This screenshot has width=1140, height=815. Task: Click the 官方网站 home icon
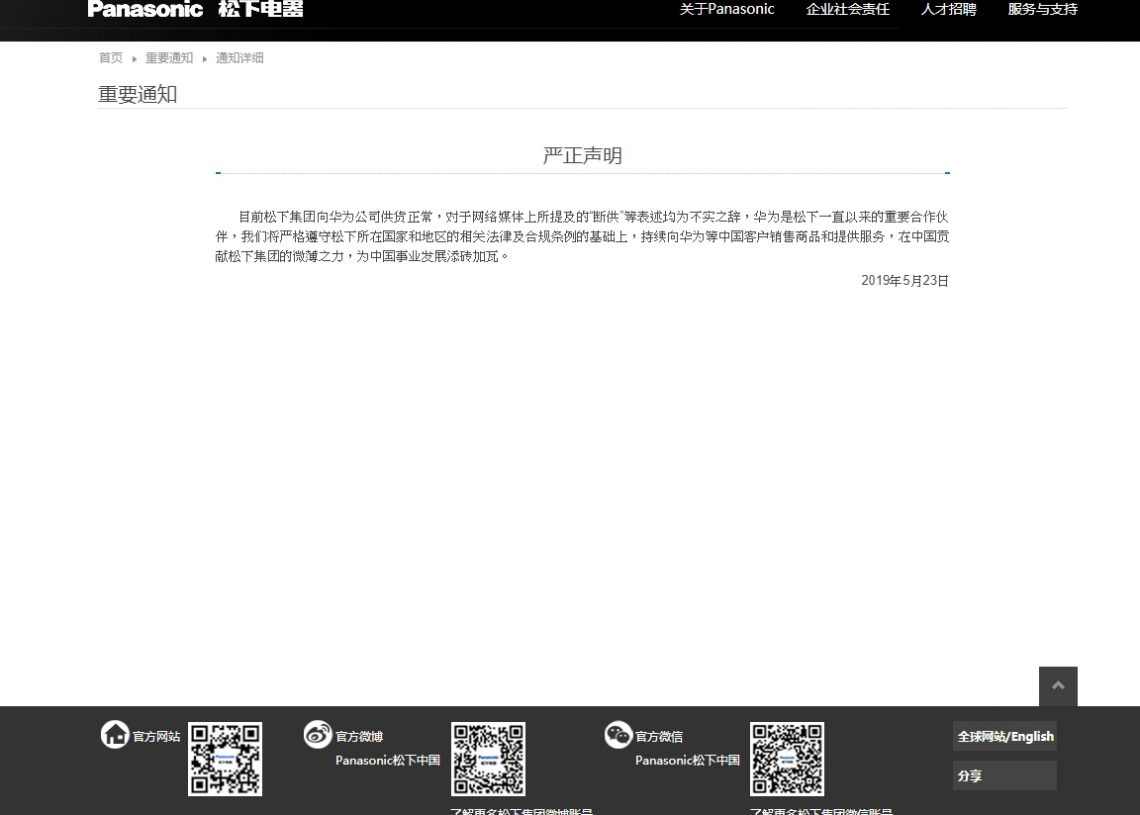[114, 734]
